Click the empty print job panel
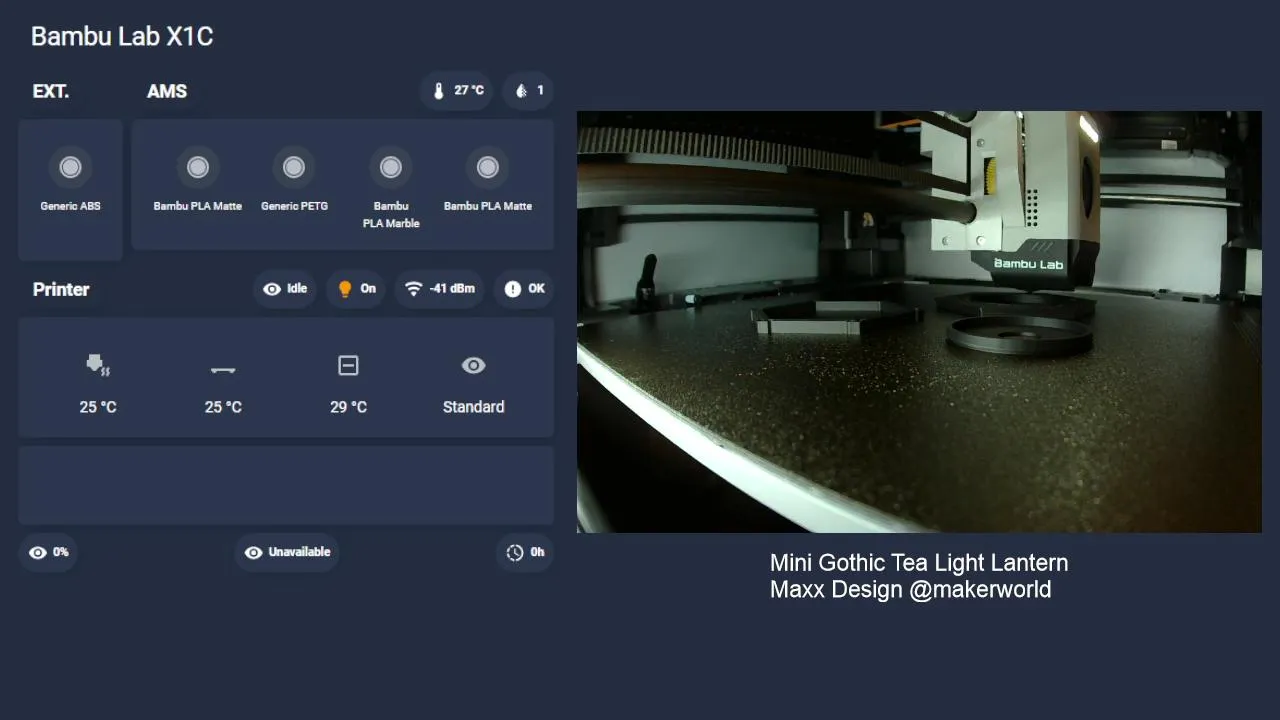This screenshot has width=1280, height=720. (x=286, y=485)
